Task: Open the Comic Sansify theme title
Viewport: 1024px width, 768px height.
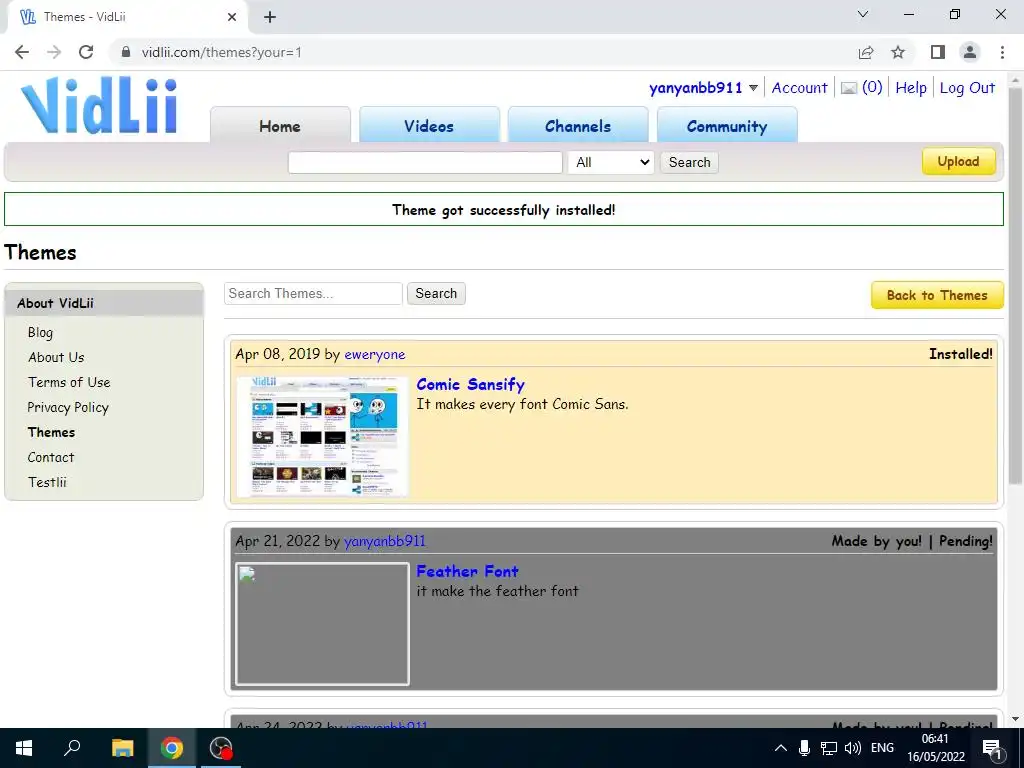Action: pyautogui.click(x=471, y=385)
